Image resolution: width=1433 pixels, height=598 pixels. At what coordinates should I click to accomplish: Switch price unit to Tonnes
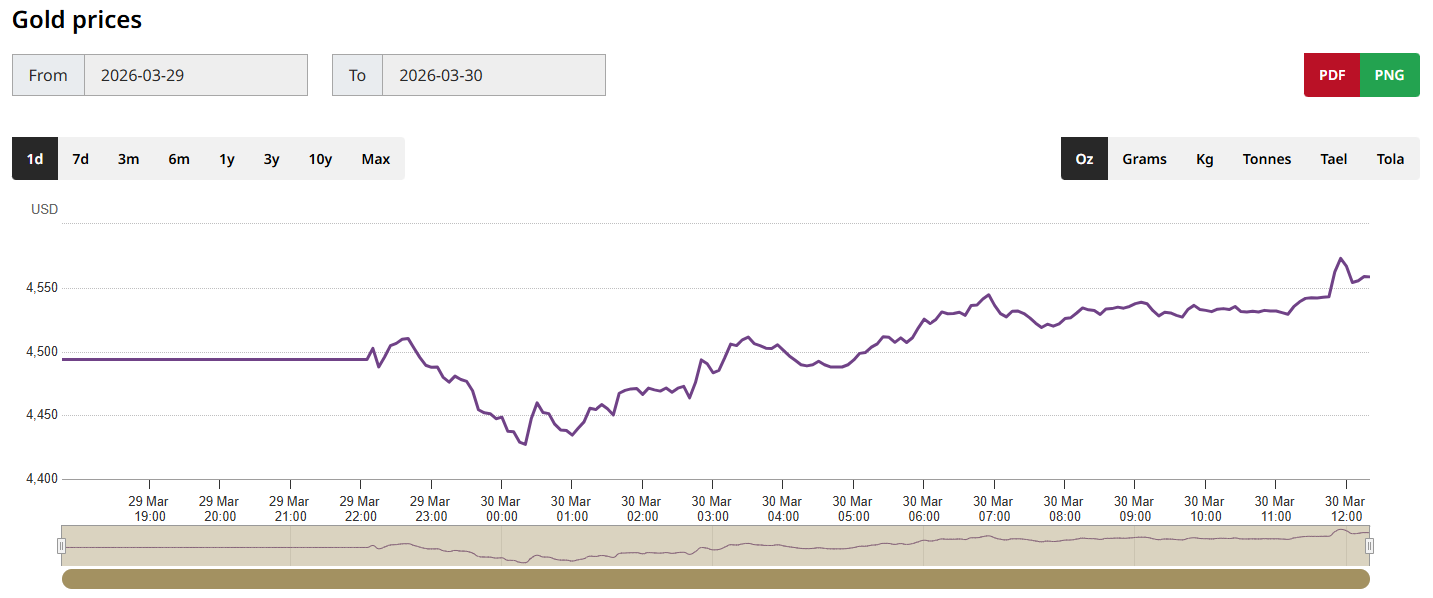pos(1267,159)
